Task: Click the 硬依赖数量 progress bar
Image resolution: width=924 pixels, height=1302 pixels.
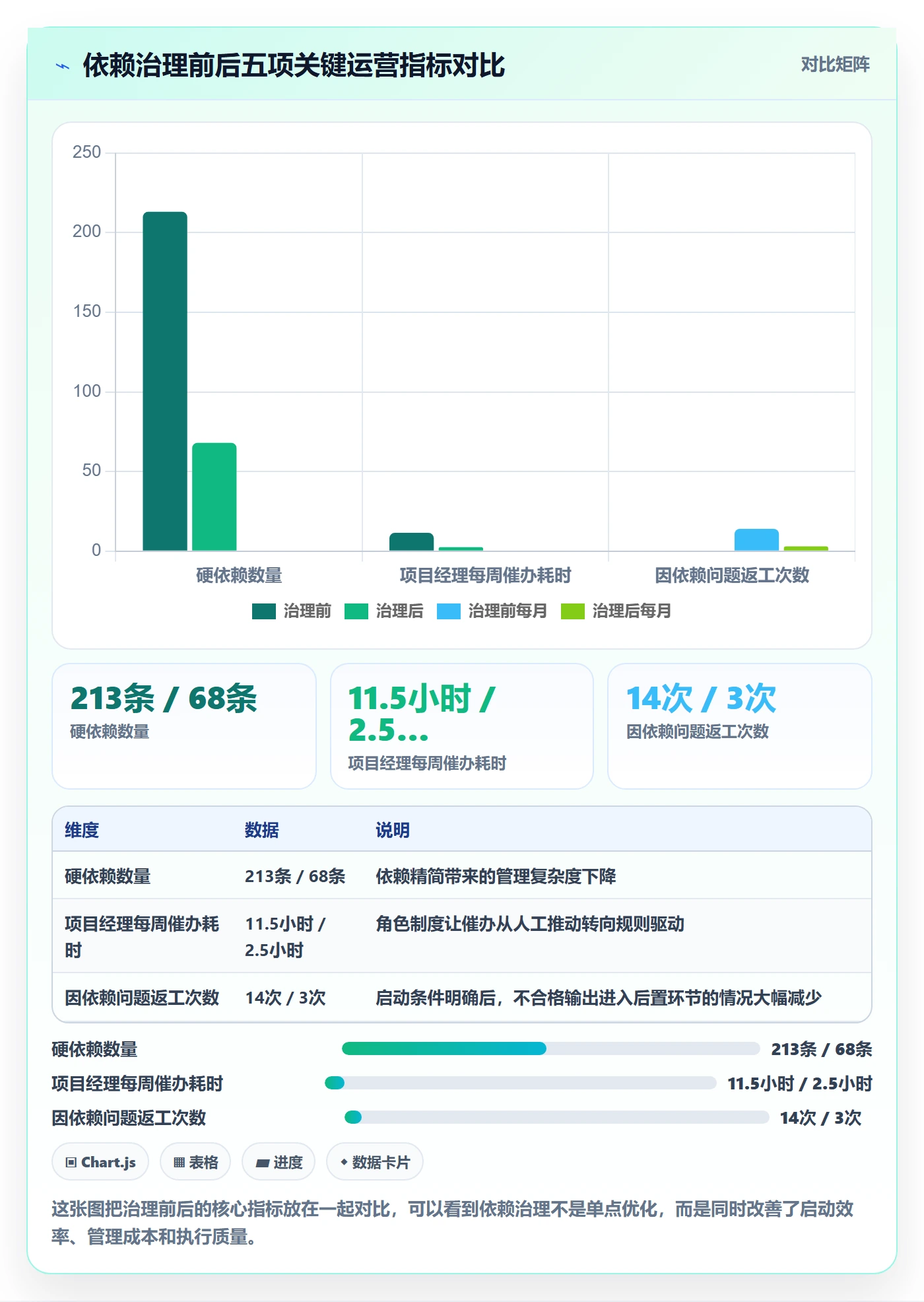Action: [551, 1048]
